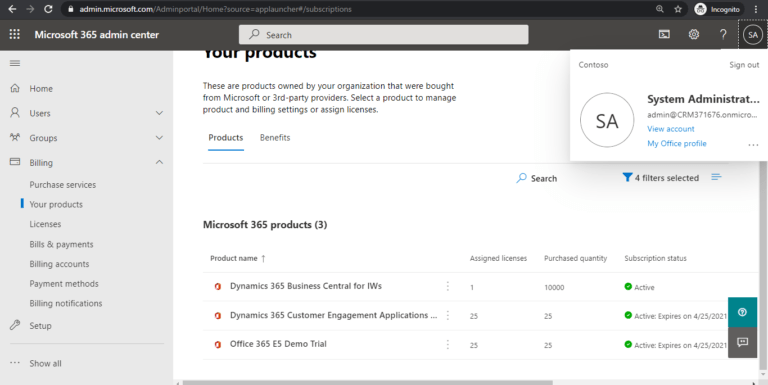Click Sign out link
Screen dimensions: 768x385
[744, 65]
